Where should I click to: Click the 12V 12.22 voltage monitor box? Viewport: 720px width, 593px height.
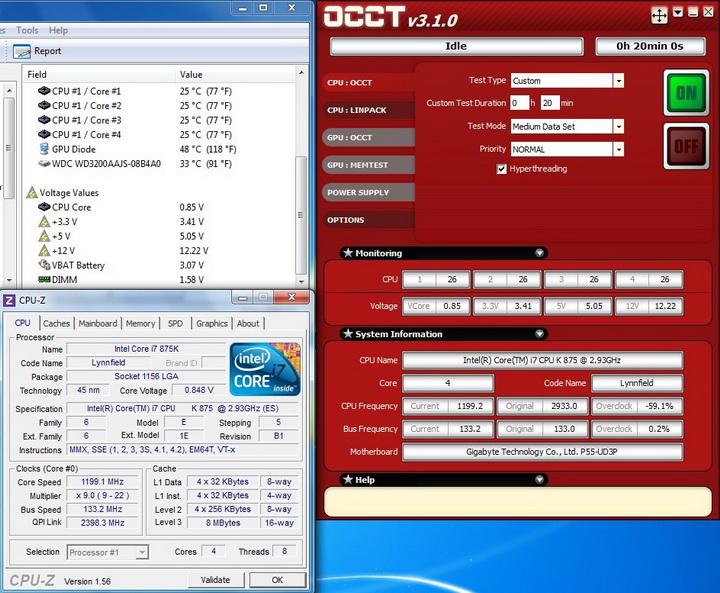tap(649, 306)
